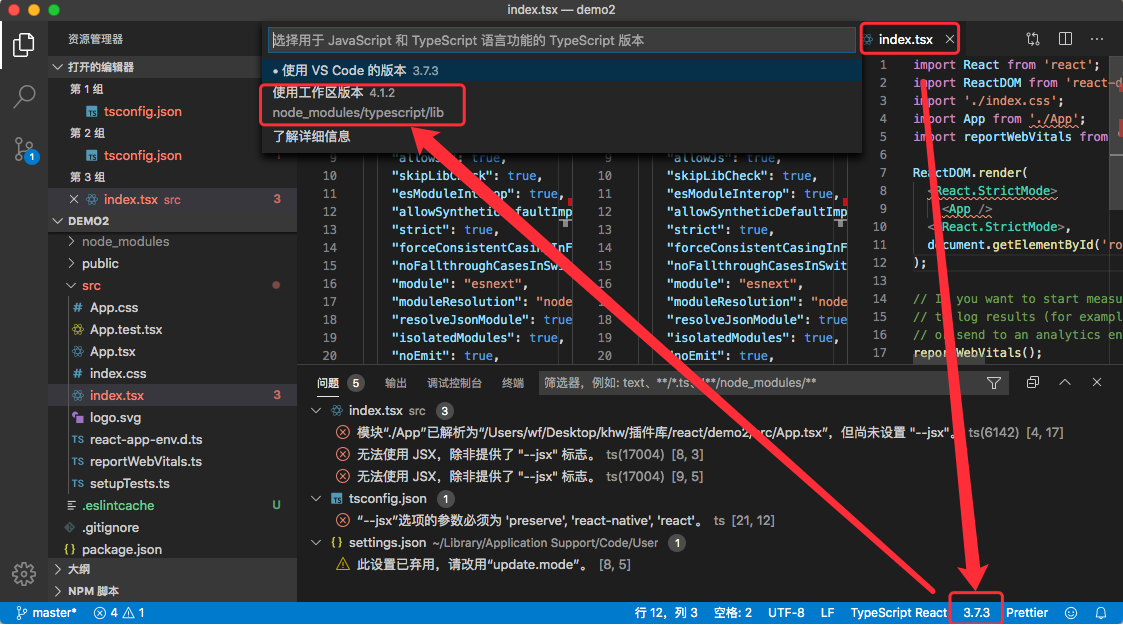Split the editor with the split icon

coord(1065,39)
